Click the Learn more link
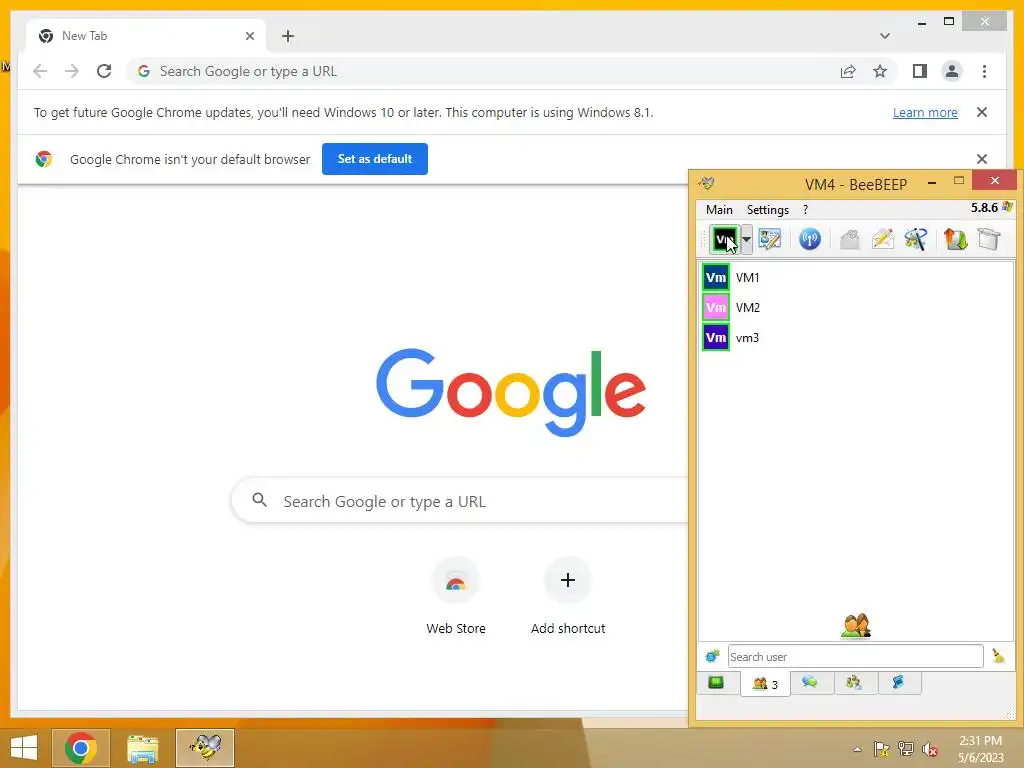Image resolution: width=1024 pixels, height=768 pixels. point(925,112)
